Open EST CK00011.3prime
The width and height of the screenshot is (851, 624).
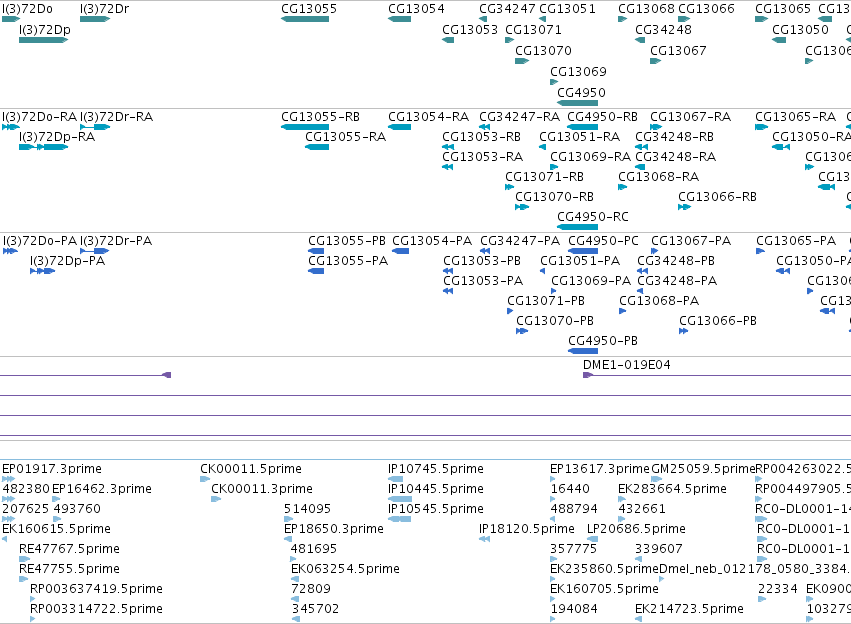pos(216,499)
